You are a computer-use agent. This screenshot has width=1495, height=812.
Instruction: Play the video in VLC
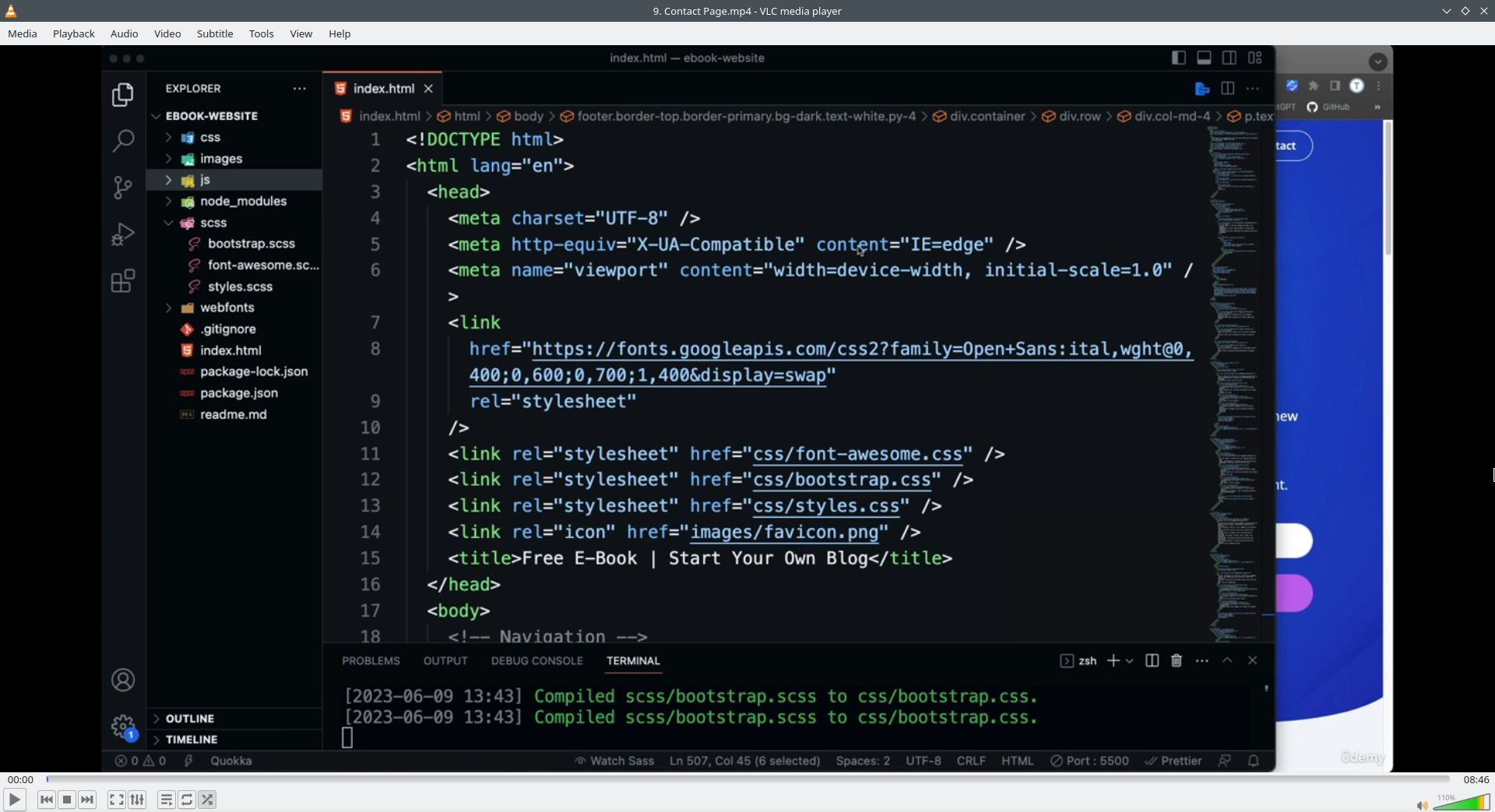[x=14, y=800]
